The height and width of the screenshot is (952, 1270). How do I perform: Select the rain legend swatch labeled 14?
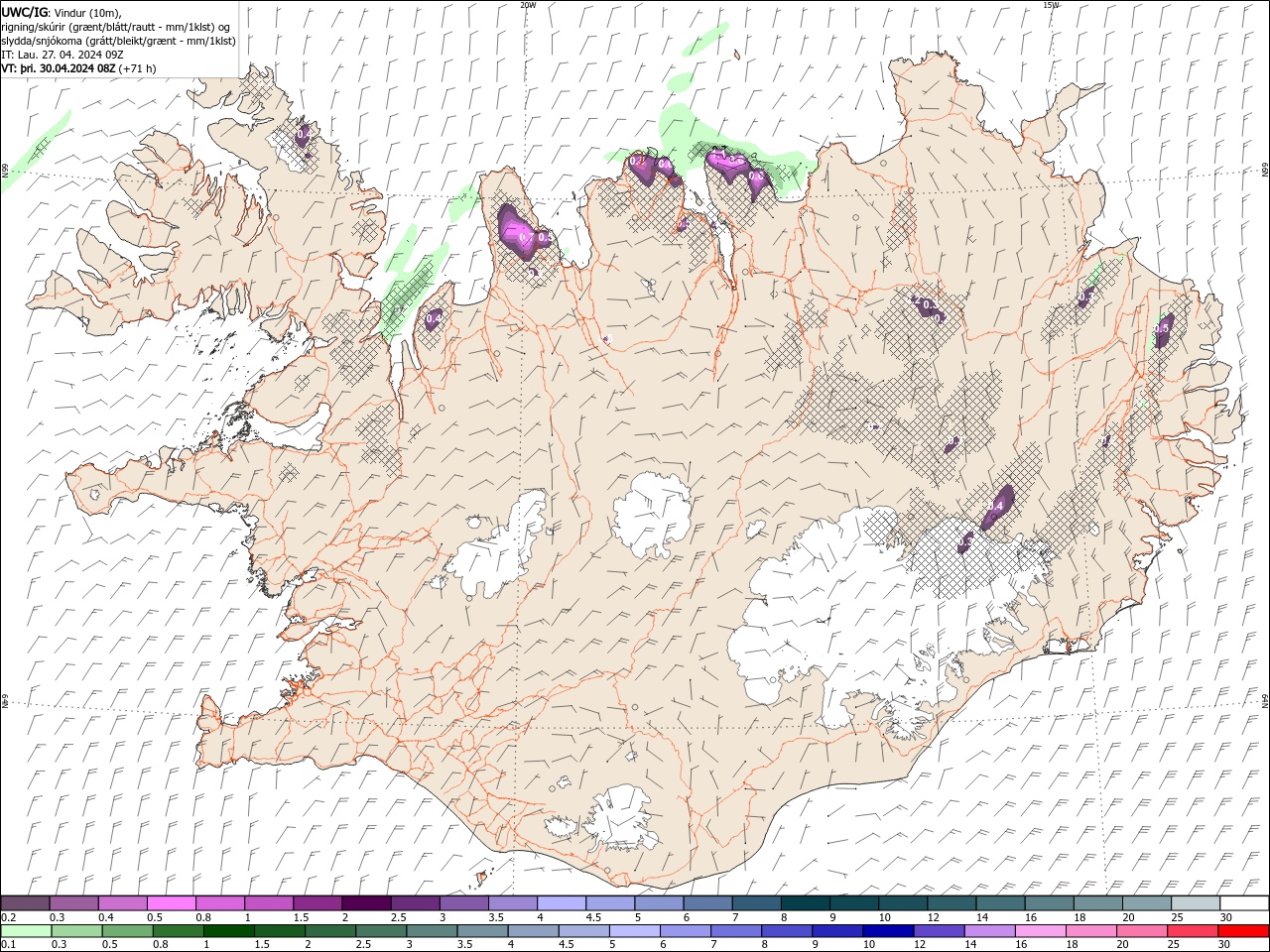point(987,931)
